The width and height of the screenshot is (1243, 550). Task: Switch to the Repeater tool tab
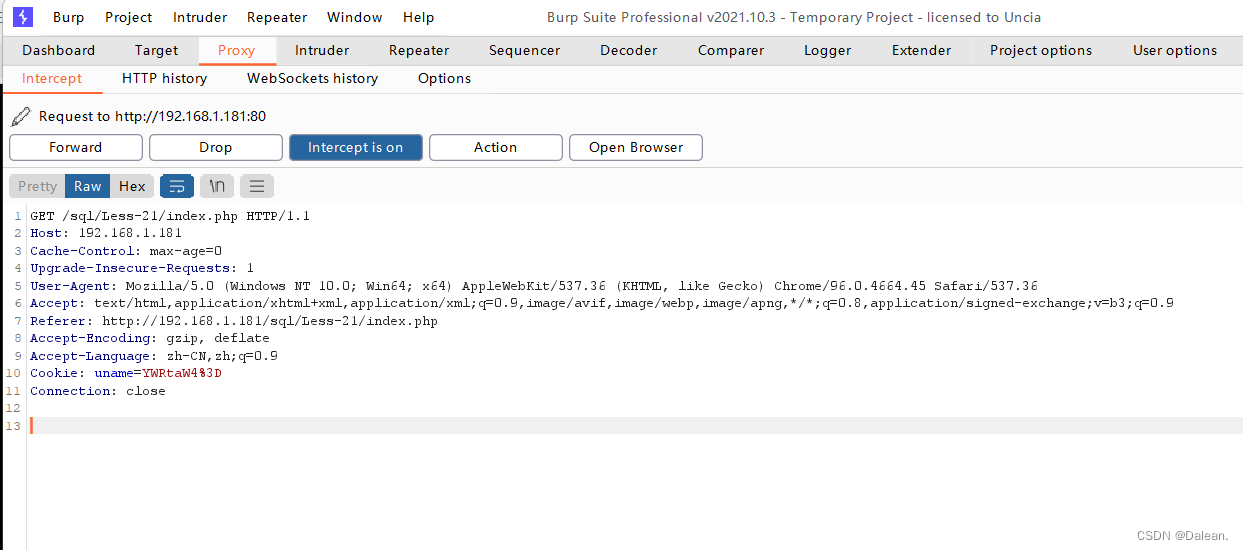pyautogui.click(x=419, y=50)
